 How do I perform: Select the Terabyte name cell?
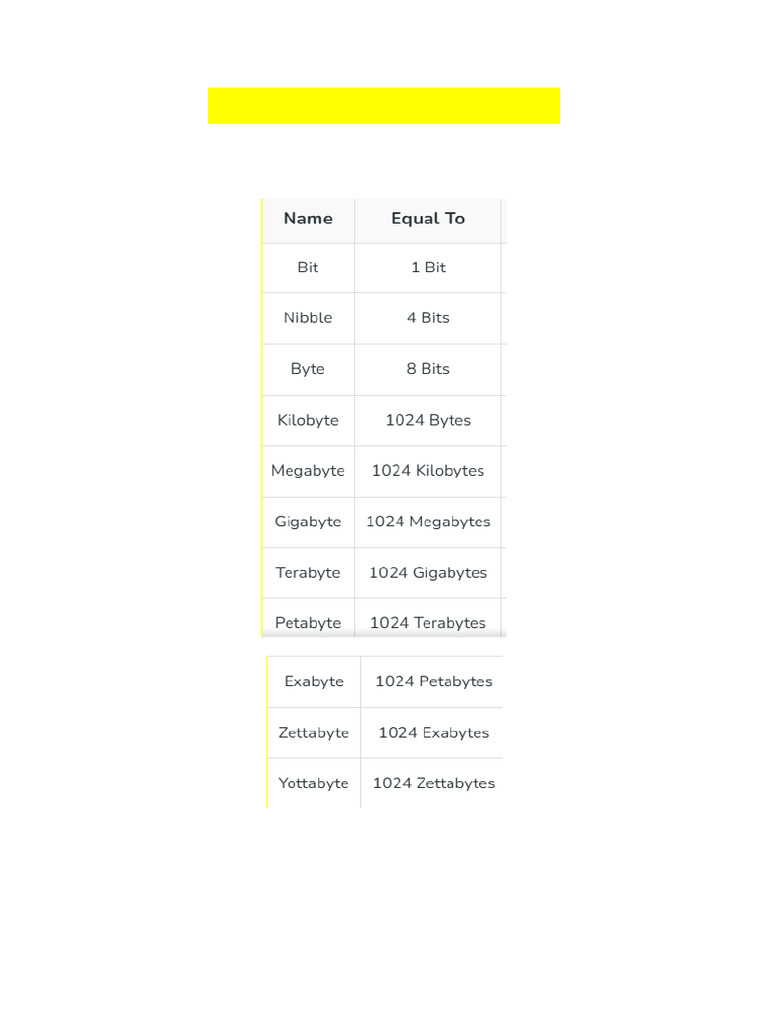308,573
